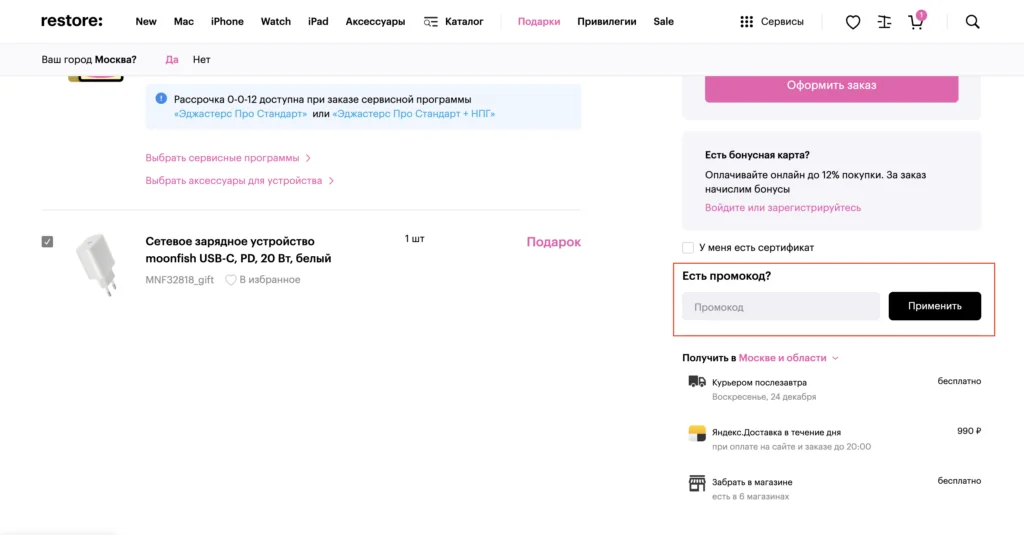The width and height of the screenshot is (1024, 535).
Task: Click the 990 ₽ delivery price
Action: (968, 431)
